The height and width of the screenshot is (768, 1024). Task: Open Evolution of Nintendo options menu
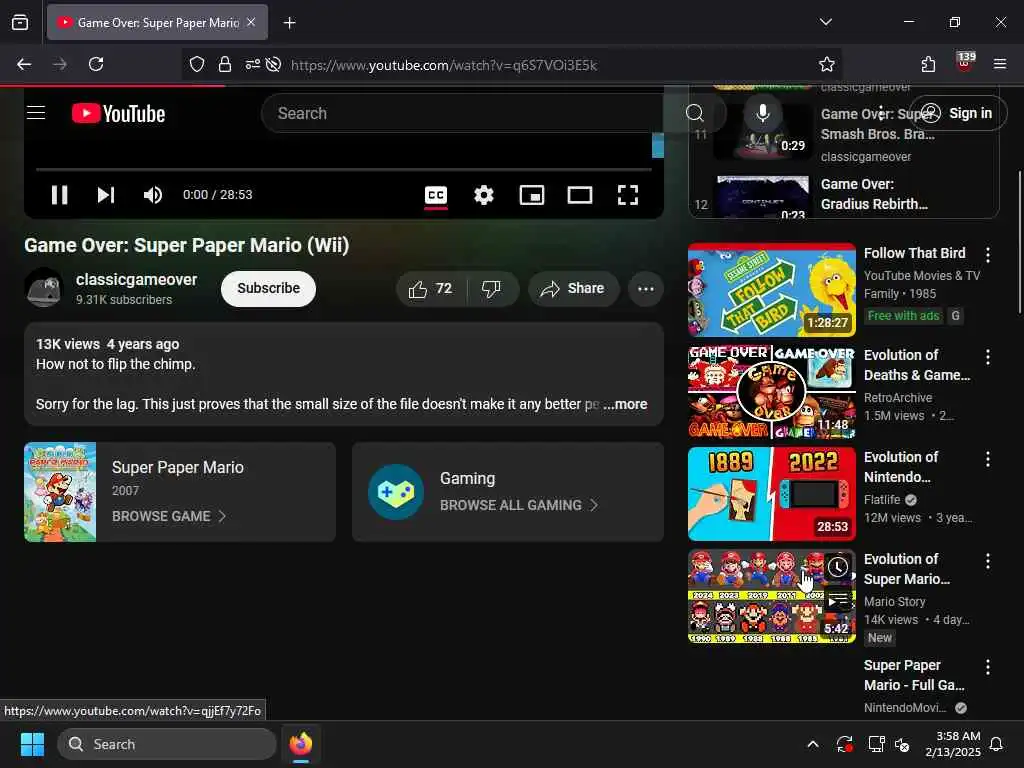pyautogui.click(x=988, y=459)
